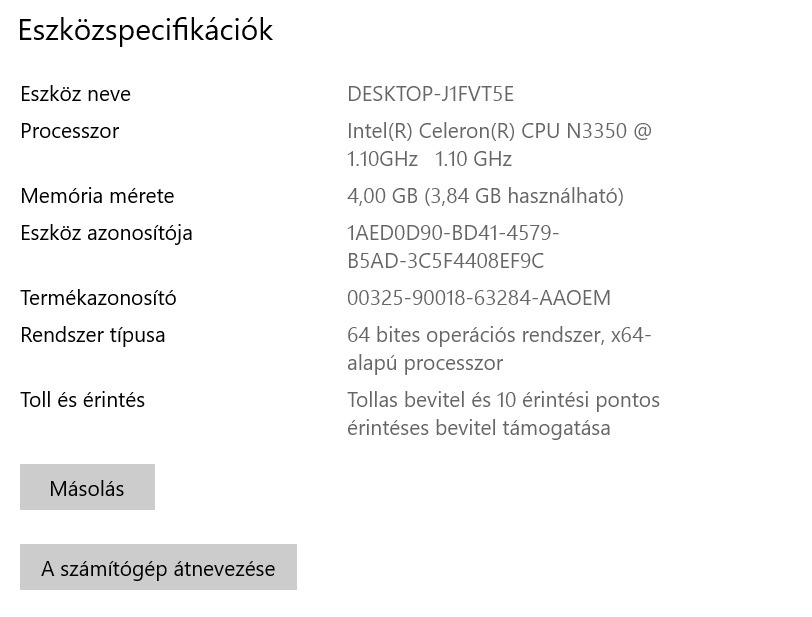Click the device ID line starting 1AED0D90
The image size is (812, 617).
pos(453,233)
